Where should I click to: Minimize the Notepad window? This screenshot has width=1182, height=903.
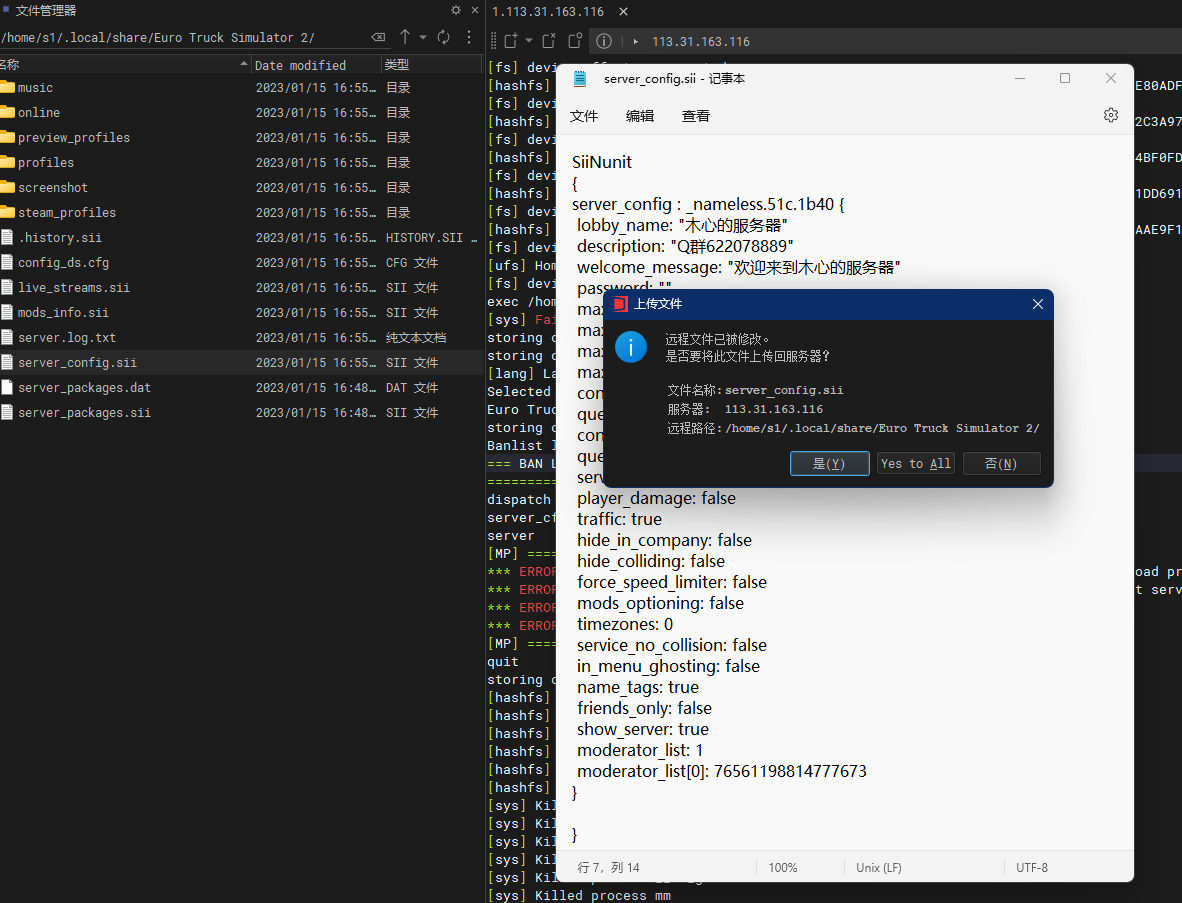pyautogui.click(x=1019, y=78)
